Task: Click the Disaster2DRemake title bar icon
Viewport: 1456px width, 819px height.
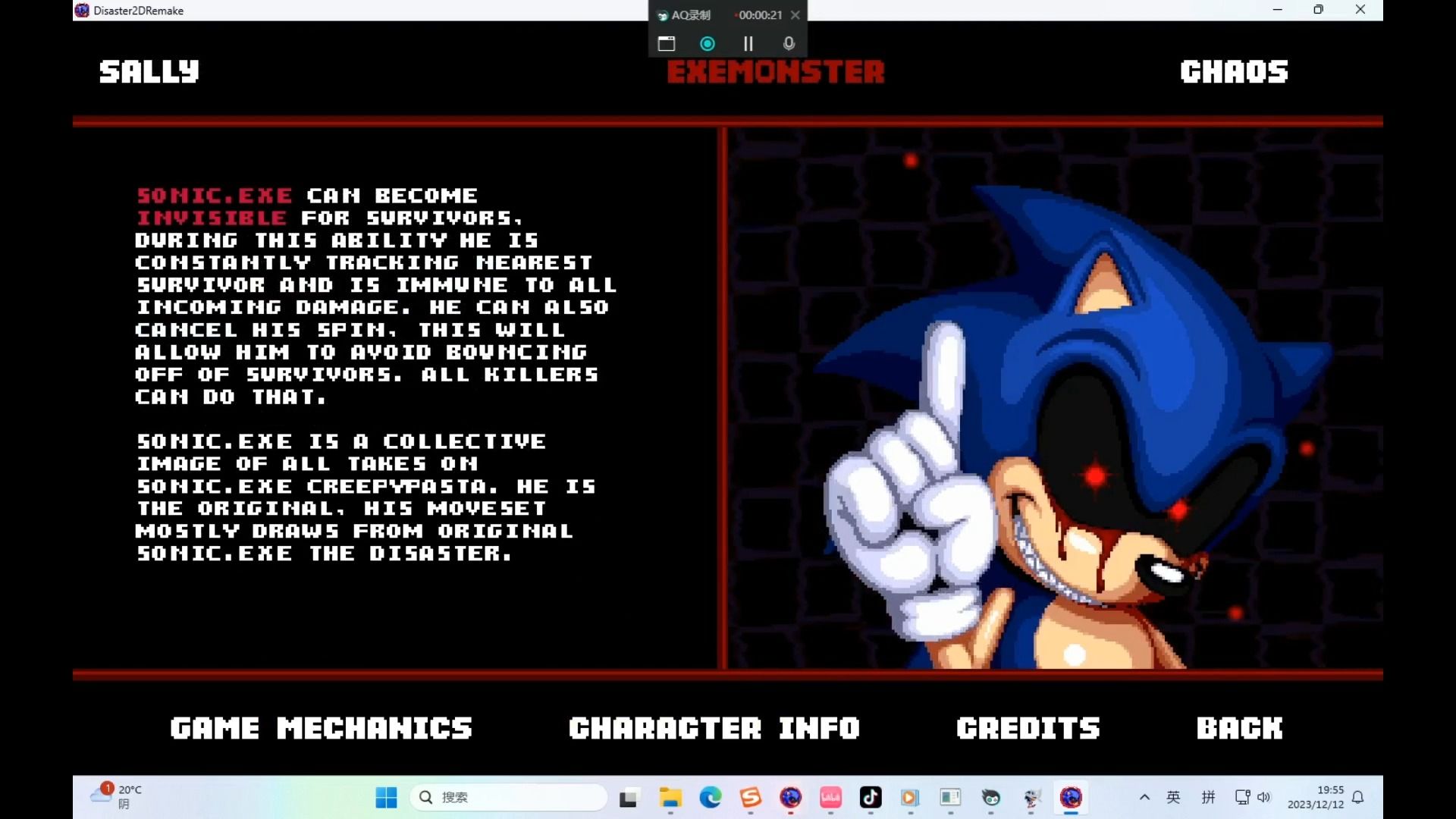Action: pos(82,10)
